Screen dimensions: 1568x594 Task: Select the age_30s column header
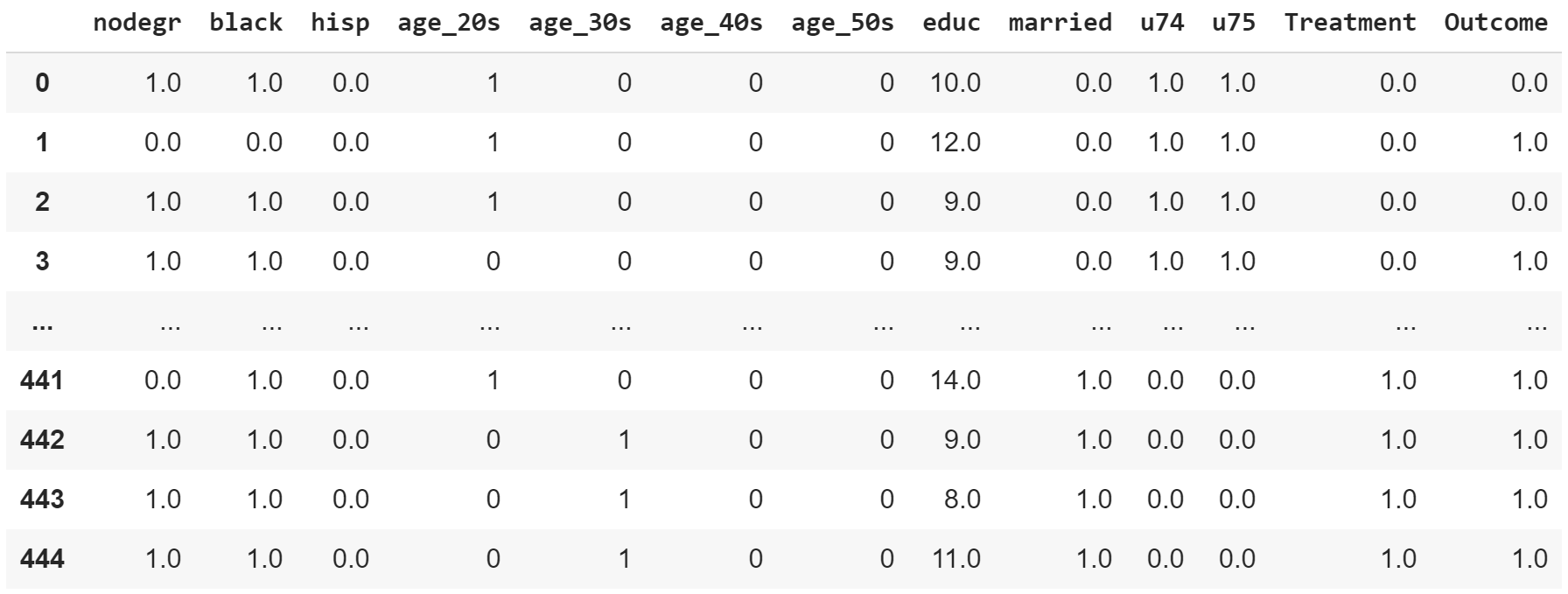tap(580, 23)
